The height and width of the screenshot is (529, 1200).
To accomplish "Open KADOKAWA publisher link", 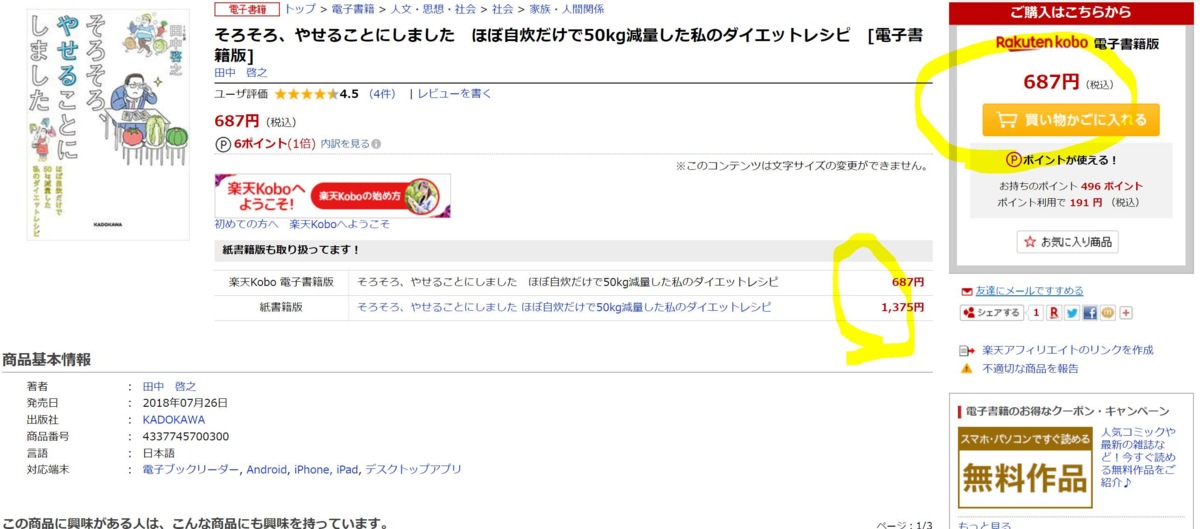I will 174,420.
